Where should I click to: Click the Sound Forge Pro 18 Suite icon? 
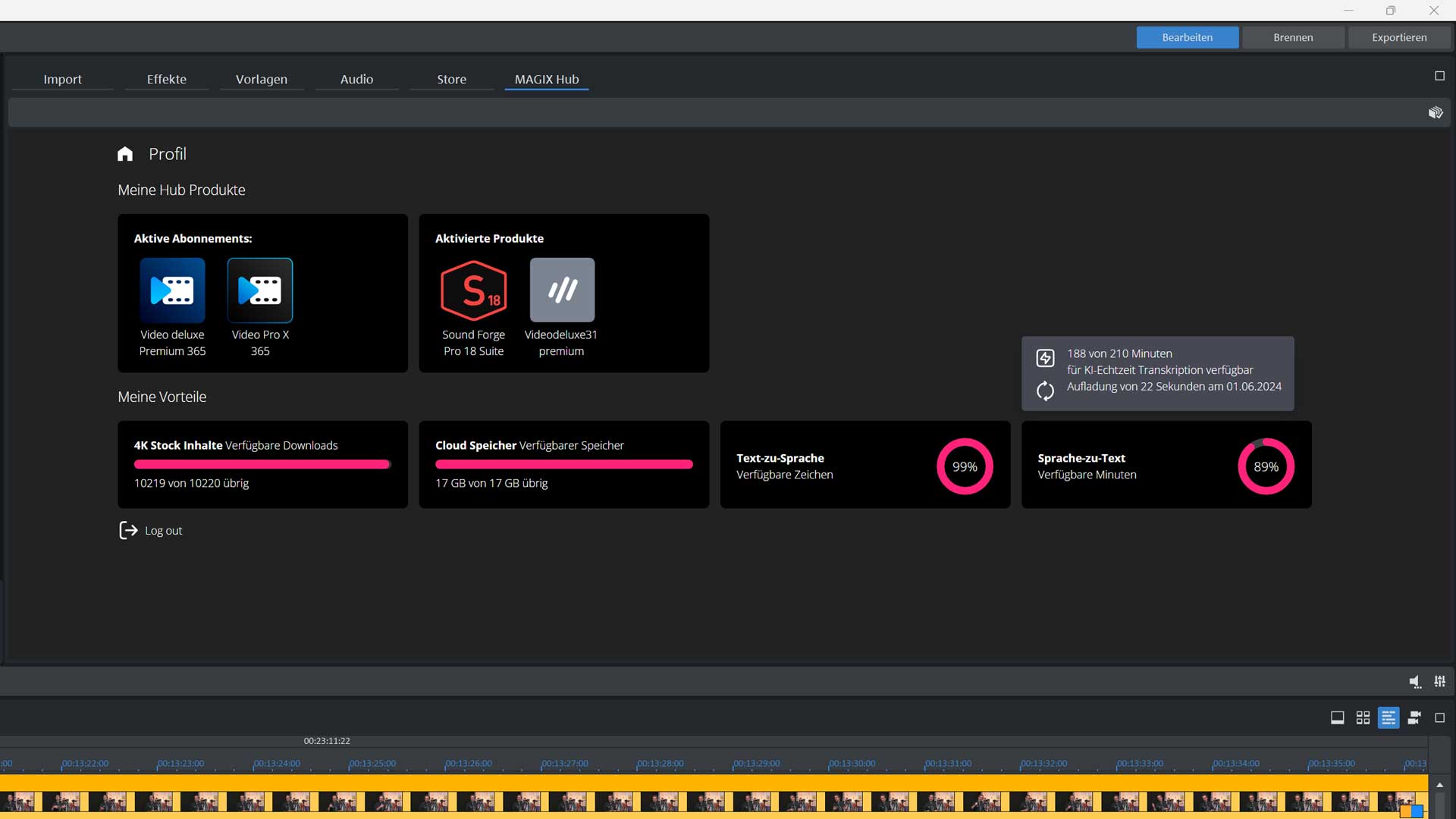tap(474, 290)
